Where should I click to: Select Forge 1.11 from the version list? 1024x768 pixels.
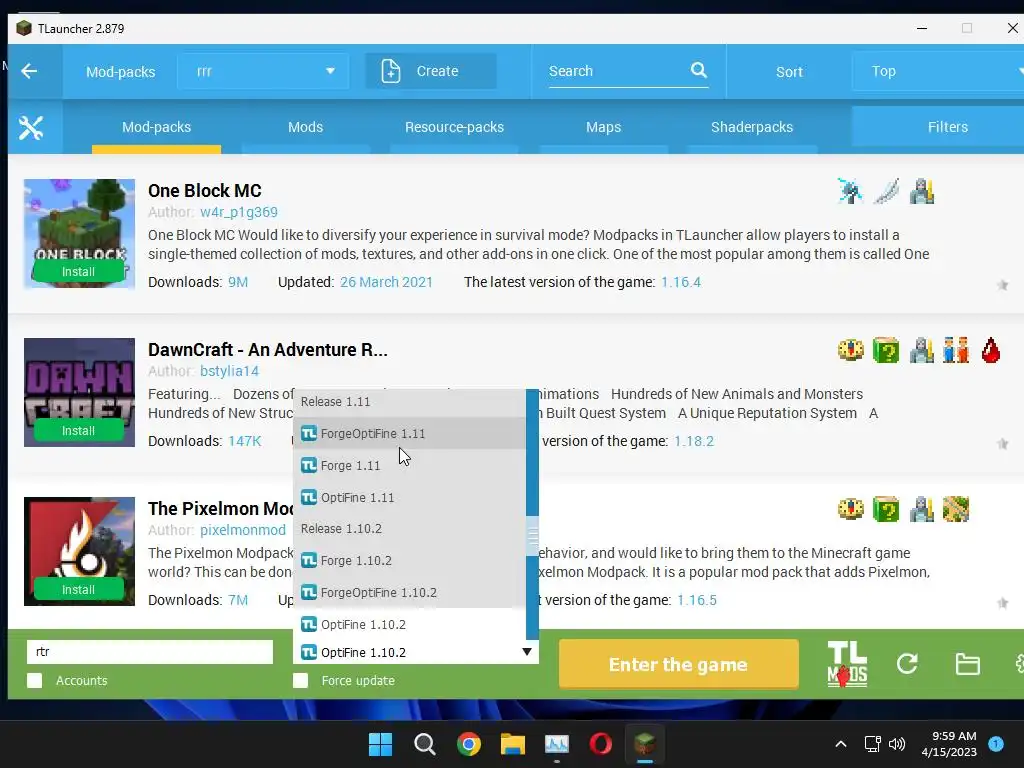click(x=409, y=466)
